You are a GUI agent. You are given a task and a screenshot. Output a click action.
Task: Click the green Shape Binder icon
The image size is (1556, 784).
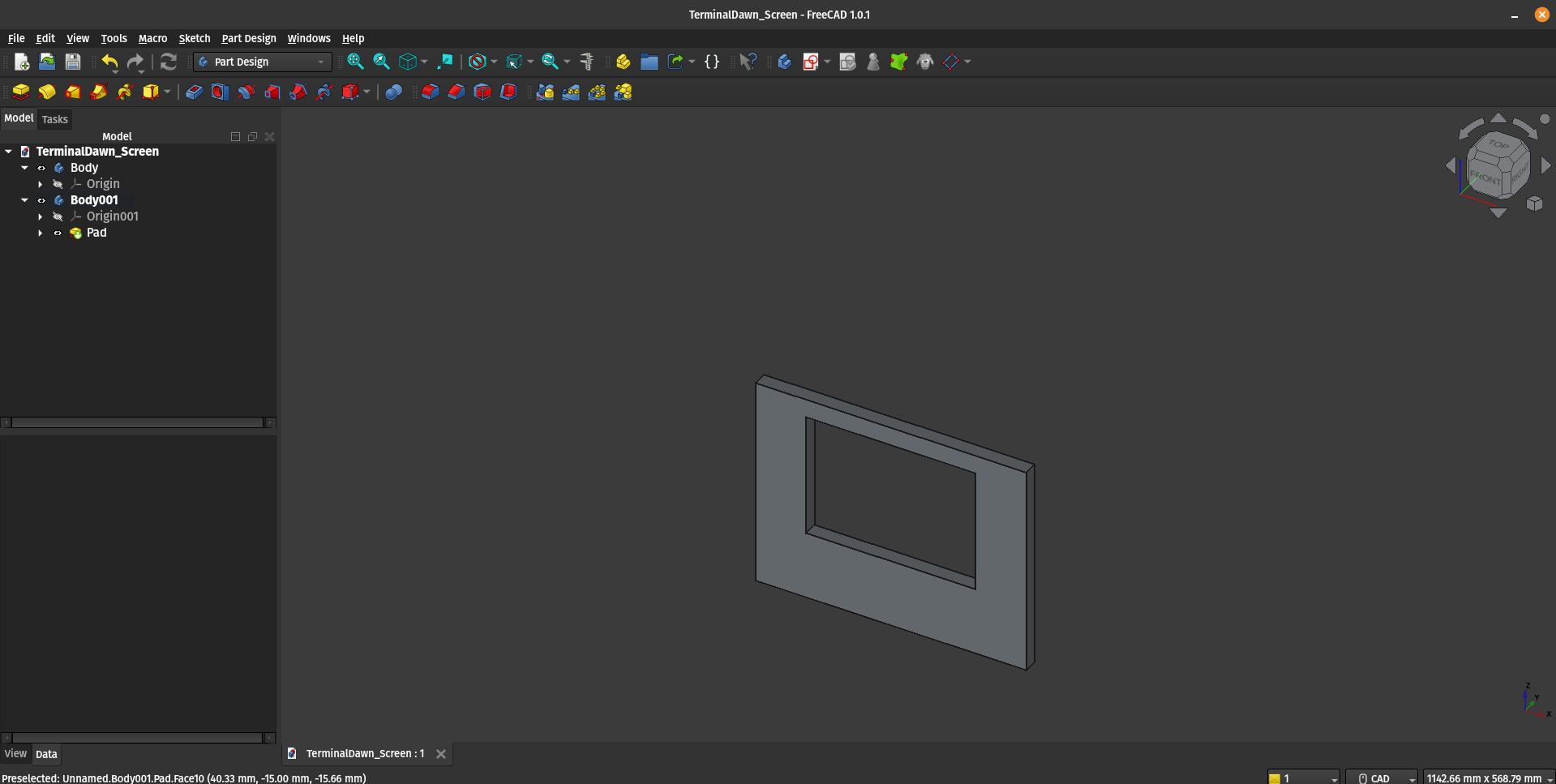(x=899, y=62)
